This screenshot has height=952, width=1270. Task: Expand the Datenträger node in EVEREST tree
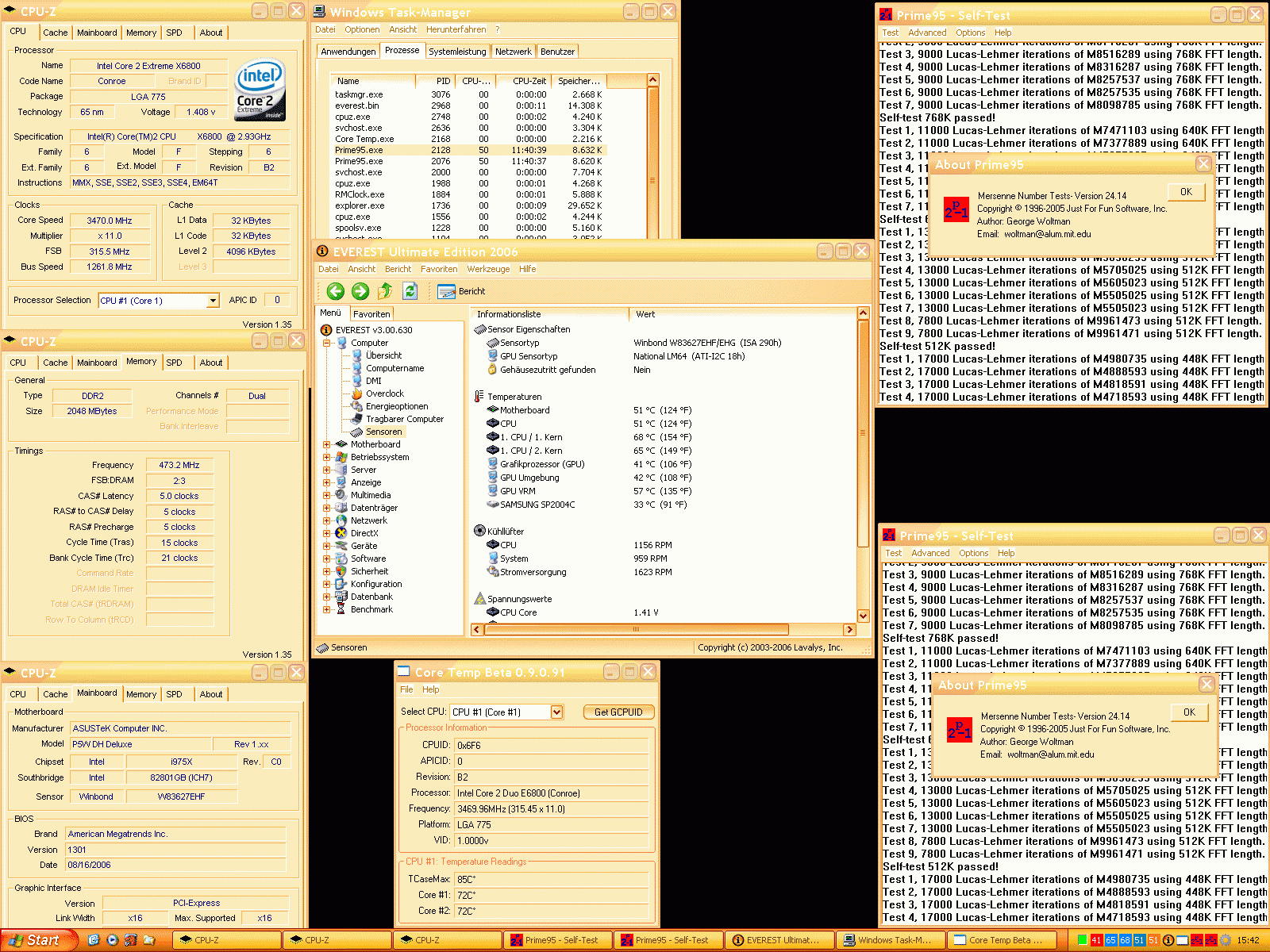326,508
